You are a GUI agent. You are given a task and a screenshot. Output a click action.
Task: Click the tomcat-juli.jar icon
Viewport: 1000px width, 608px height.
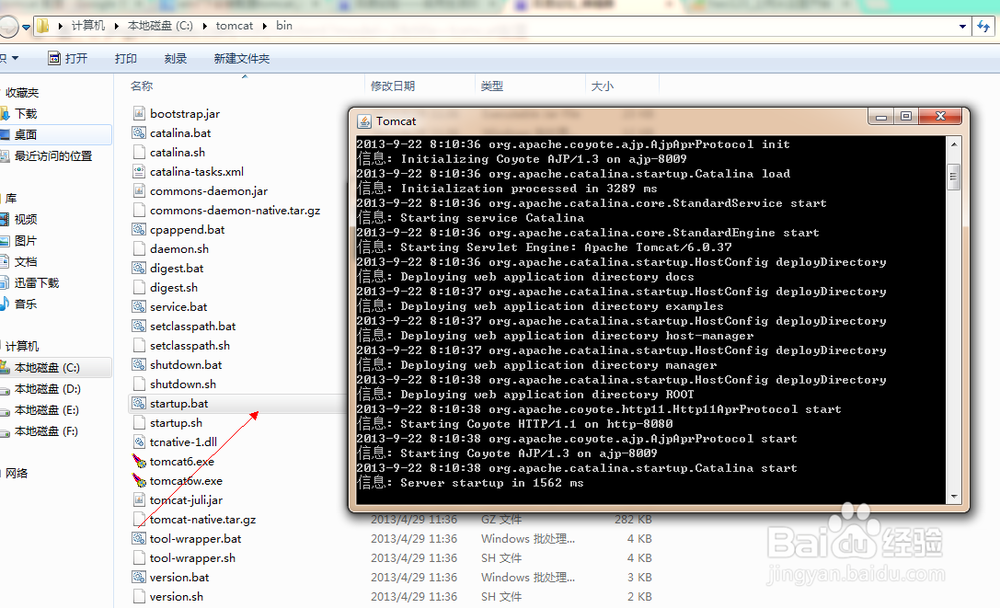coord(139,500)
